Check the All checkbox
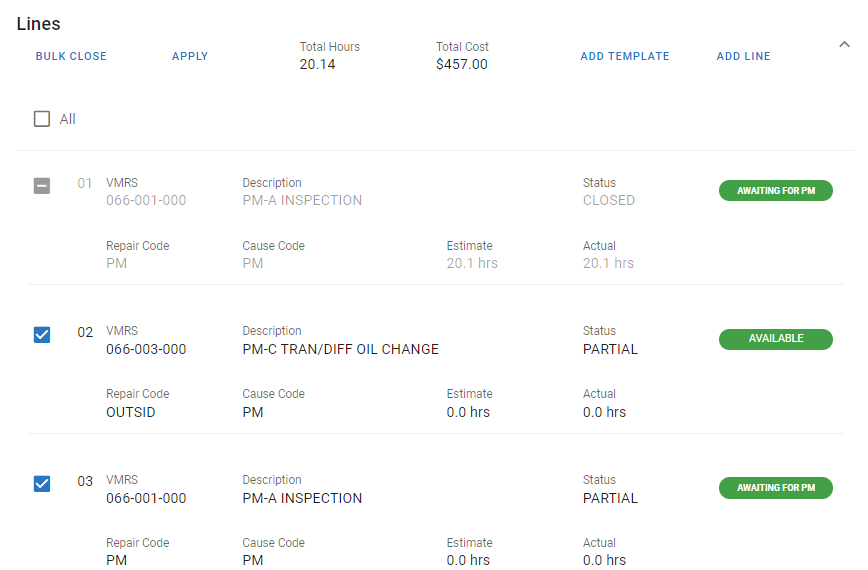 (x=42, y=119)
